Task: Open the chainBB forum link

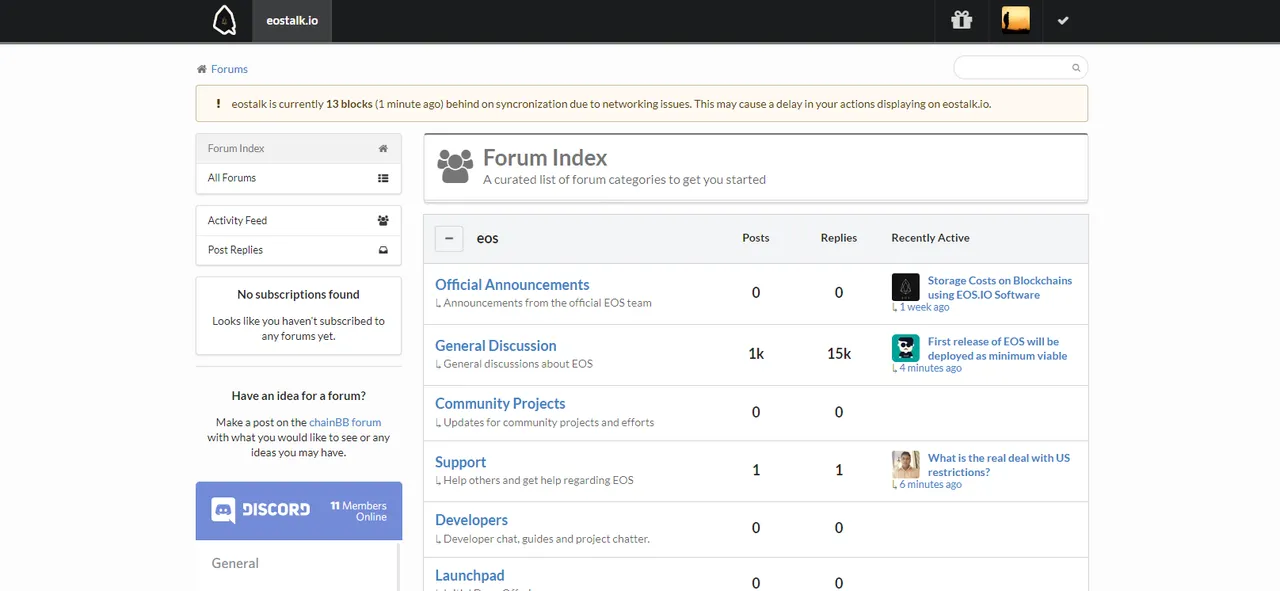Action: point(345,423)
